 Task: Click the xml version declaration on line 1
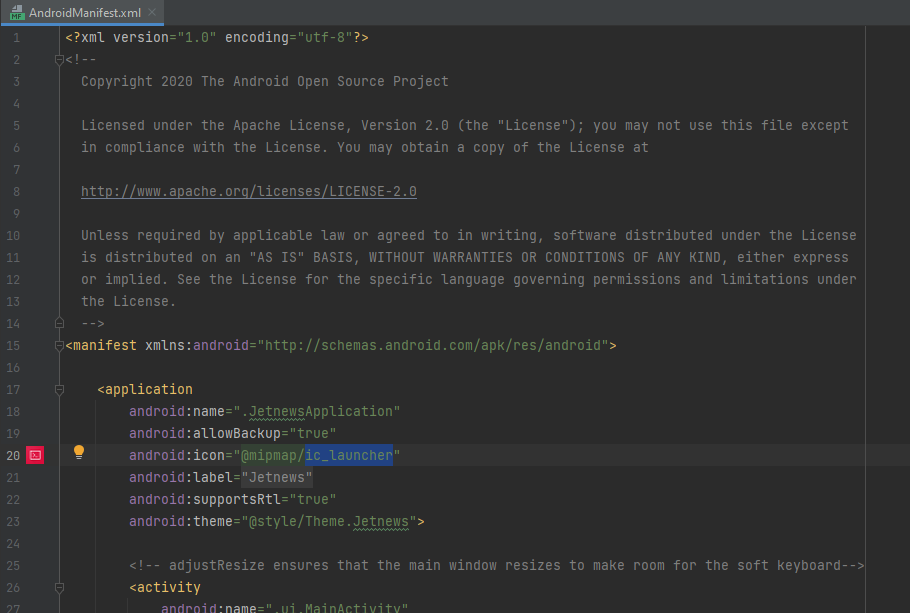pyautogui.click(x=216, y=38)
